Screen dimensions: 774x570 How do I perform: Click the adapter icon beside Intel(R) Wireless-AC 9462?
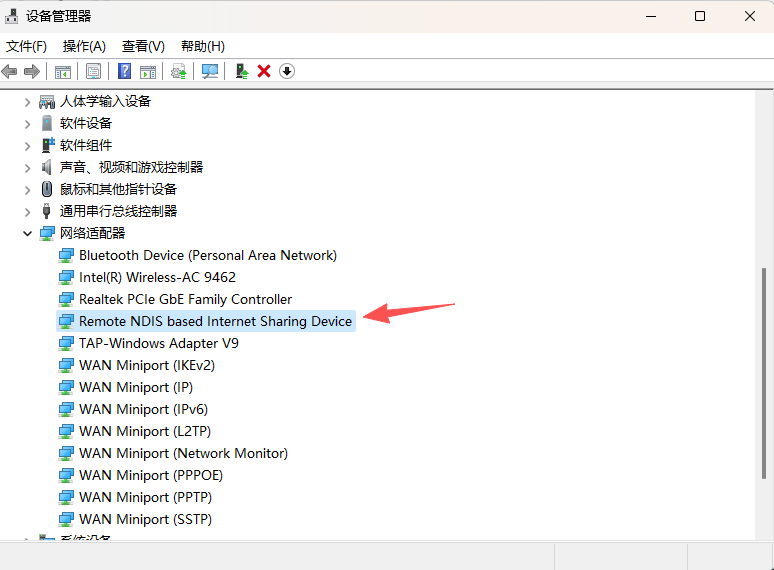(66, 277)
